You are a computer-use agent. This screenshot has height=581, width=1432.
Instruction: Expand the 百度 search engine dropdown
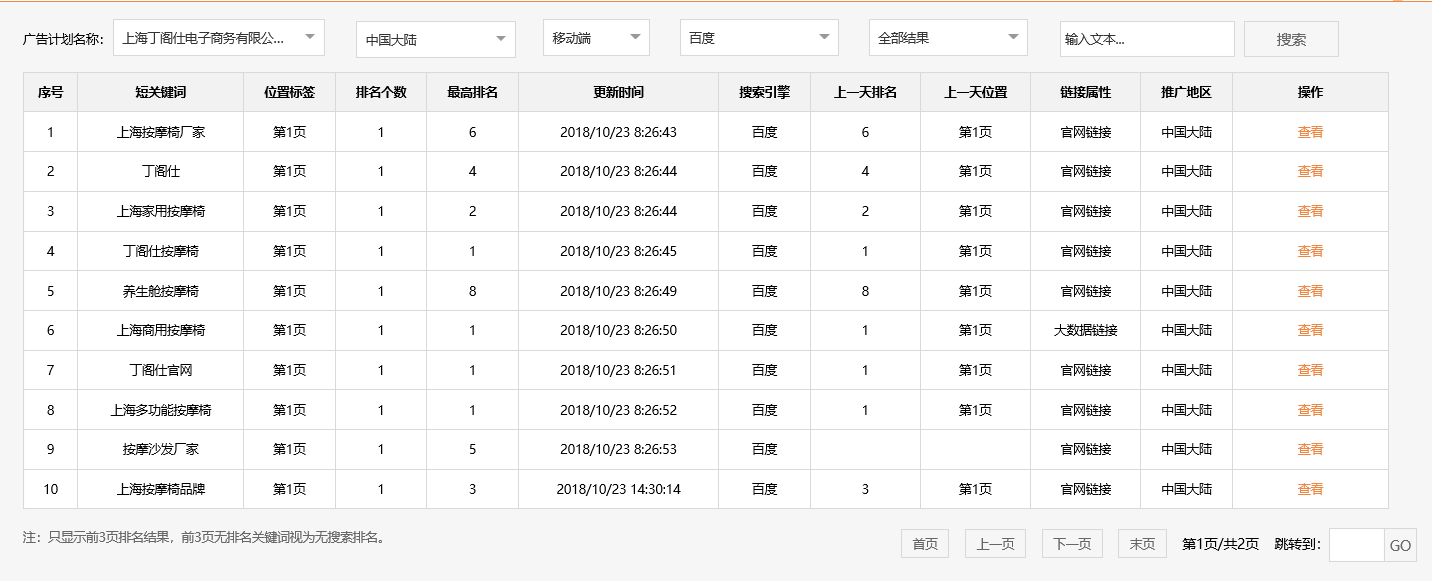pyautogui.click(x=758, y=37)
